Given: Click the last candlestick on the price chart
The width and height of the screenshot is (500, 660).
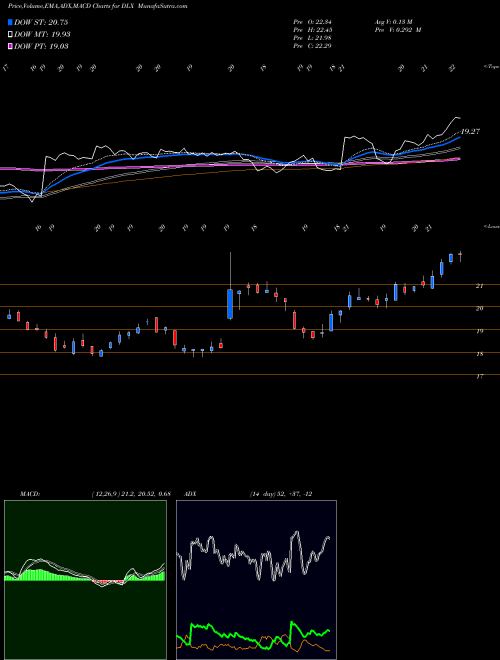Looking at the screenshot, I should [460, 256].
